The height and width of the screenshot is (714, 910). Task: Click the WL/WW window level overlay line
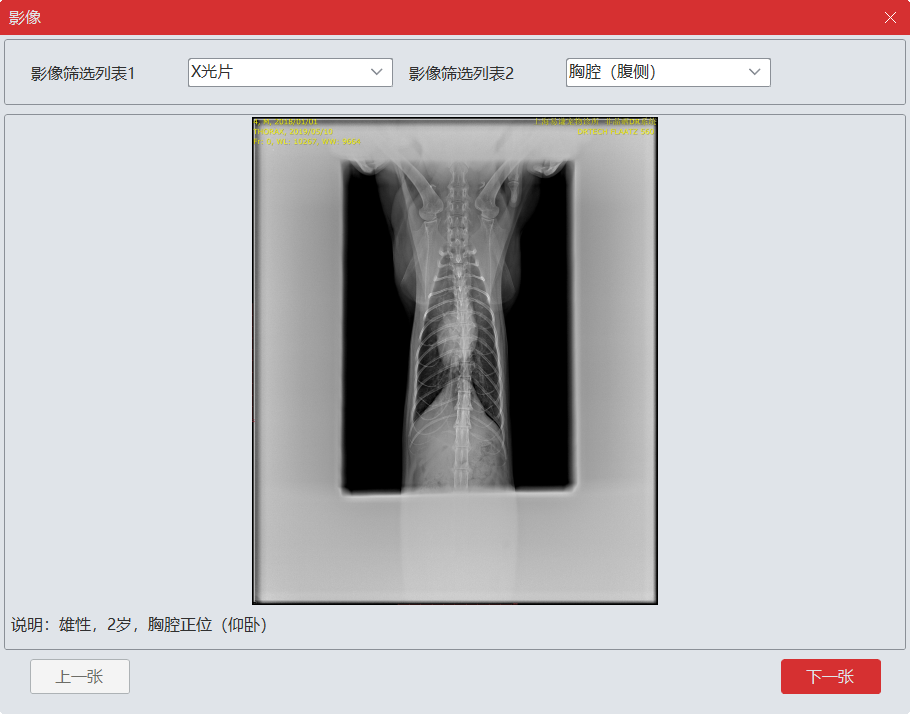[307, 141]
